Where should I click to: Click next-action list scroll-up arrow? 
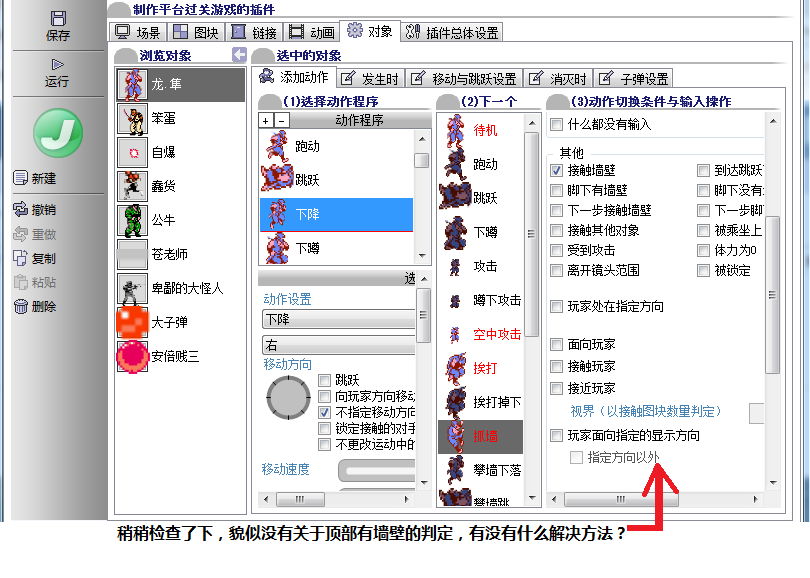click(x=532, y=123)
